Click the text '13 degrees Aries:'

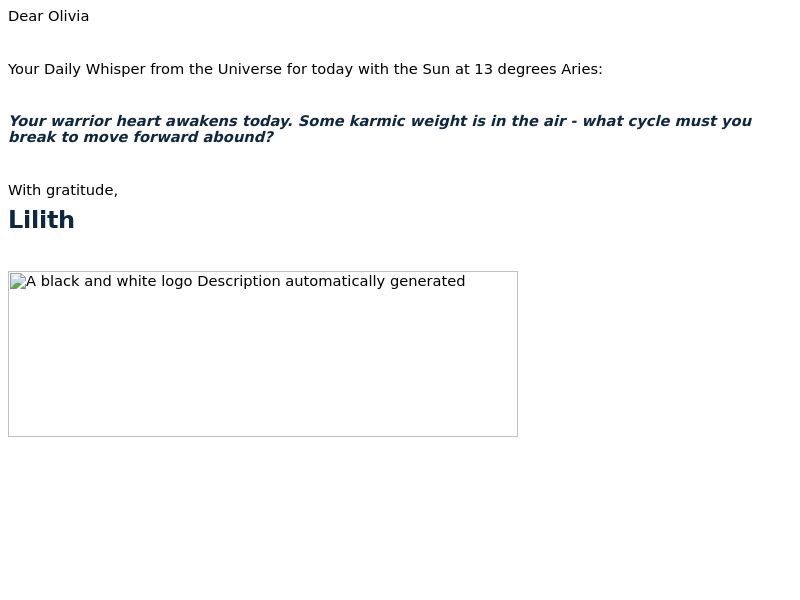(538, 69)
